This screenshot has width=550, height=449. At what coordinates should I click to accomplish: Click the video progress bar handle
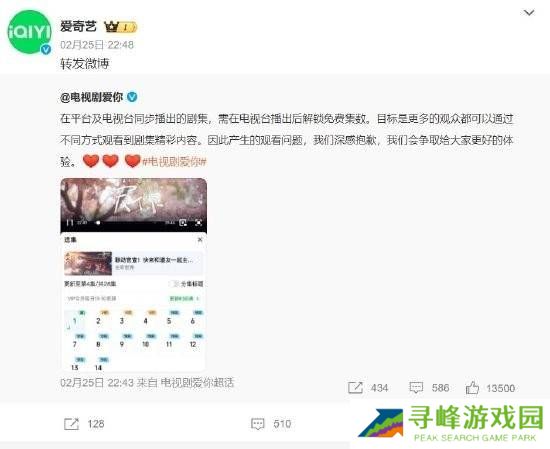(x=99, y=222)
